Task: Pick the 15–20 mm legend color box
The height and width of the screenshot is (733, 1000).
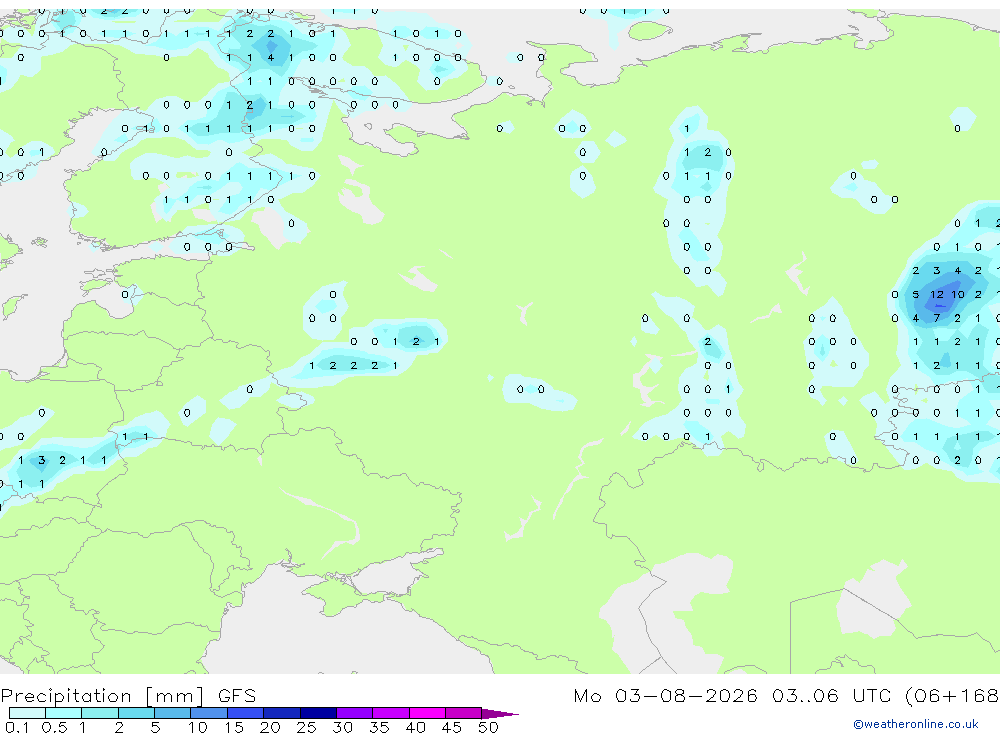Action: 246,713
